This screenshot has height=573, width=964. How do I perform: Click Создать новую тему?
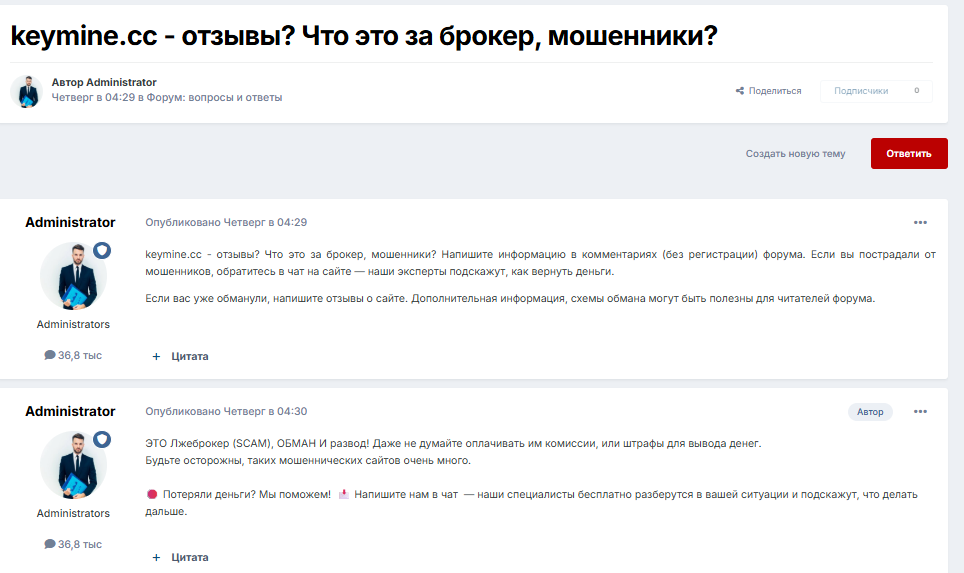(795, 154)
